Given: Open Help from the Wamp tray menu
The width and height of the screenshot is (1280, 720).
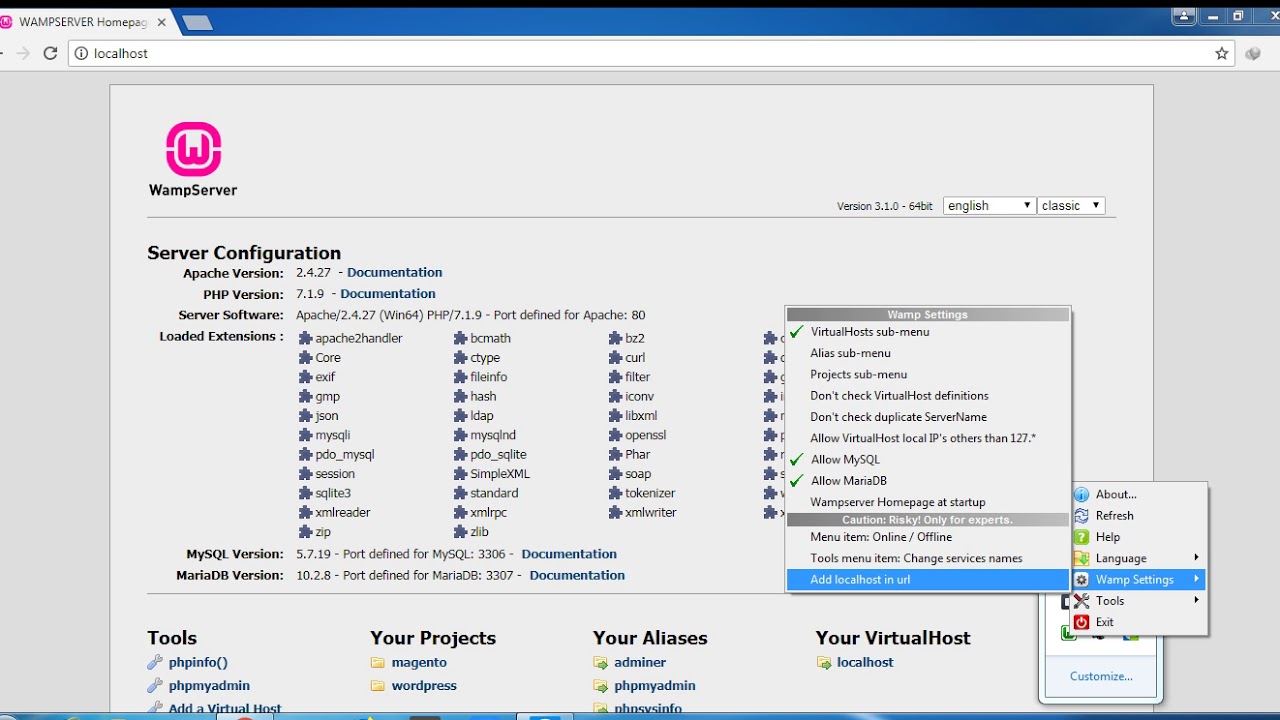Looking at the screenshot, I should pyautogui.click(x=1139, y=537).
